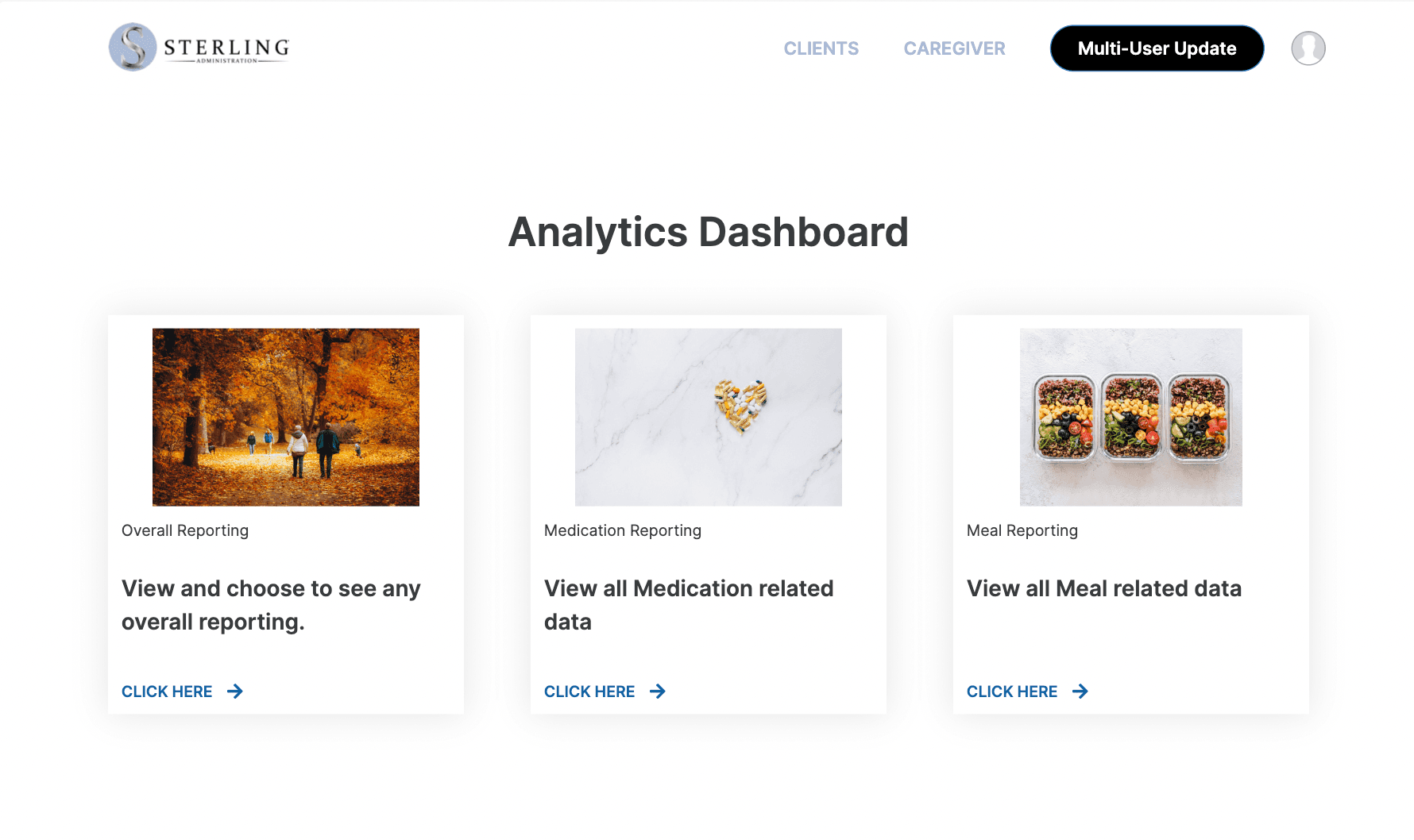Open the user profile avatar icon
Image resolution: width=1414 pixels, height=840 pixels.
coord(1308,48)
